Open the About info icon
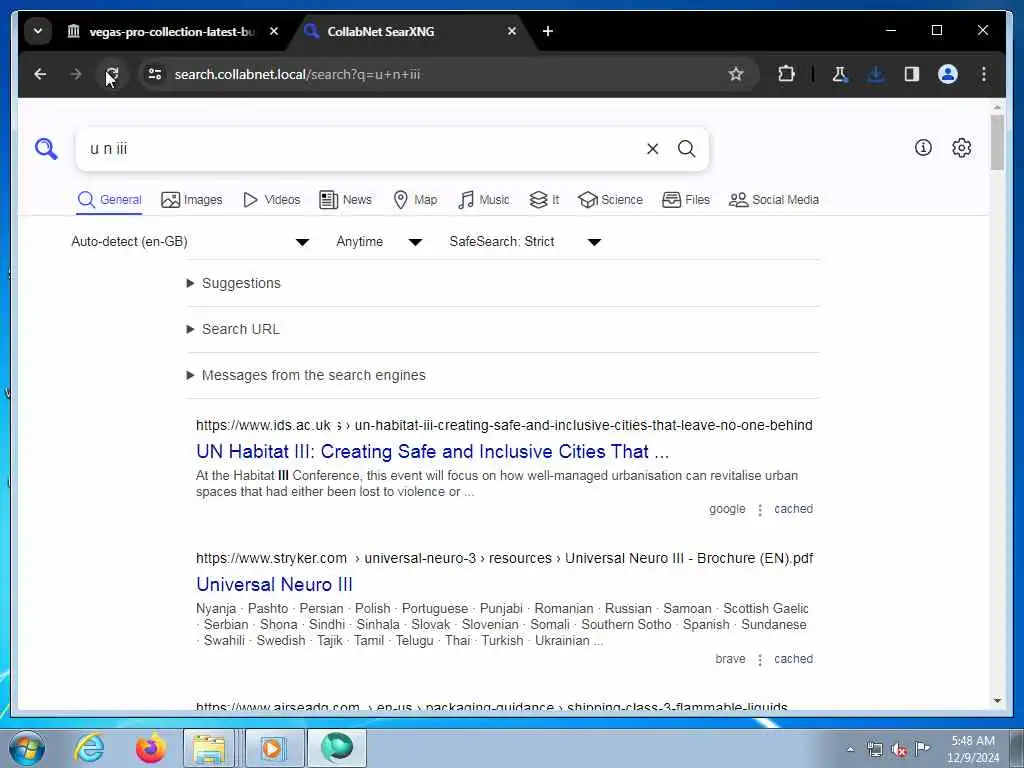 coord(923,148)
